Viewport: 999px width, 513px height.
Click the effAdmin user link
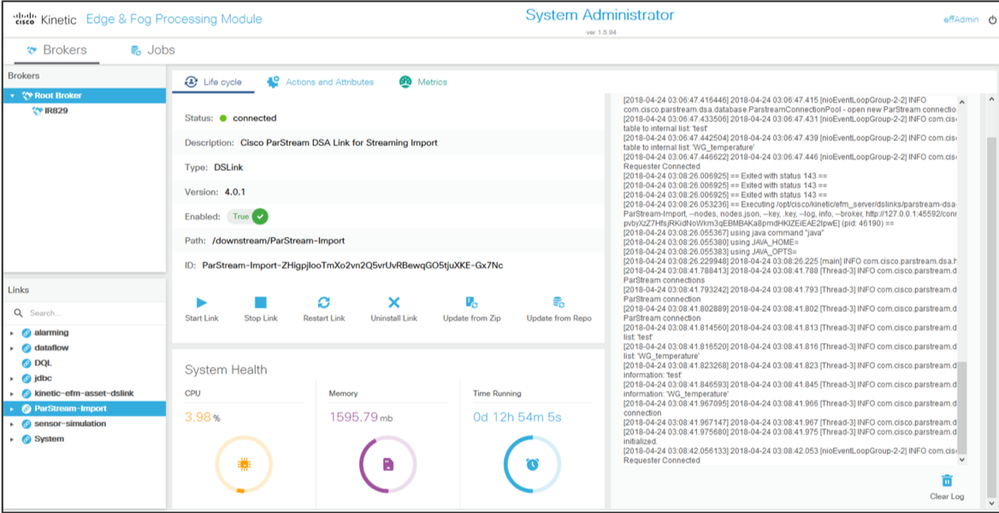pyautogui.click(x=960, y=20)
